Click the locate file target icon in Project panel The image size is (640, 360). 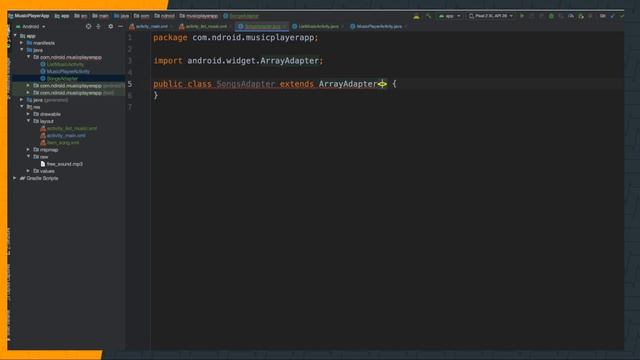pos(88,27)
